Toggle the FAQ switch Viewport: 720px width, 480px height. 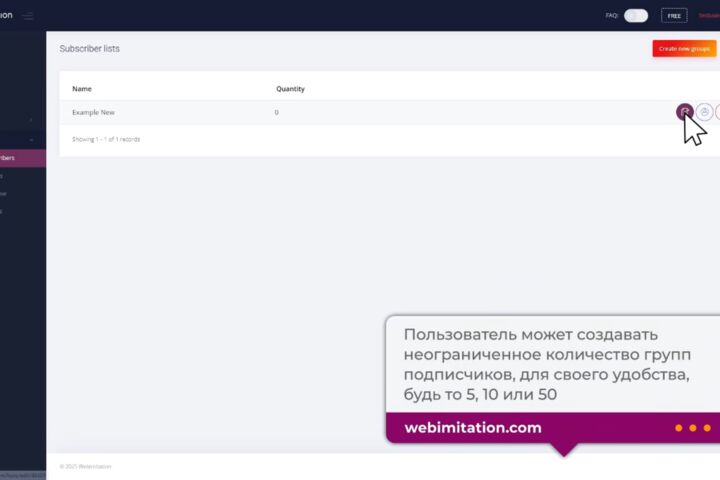636,16
